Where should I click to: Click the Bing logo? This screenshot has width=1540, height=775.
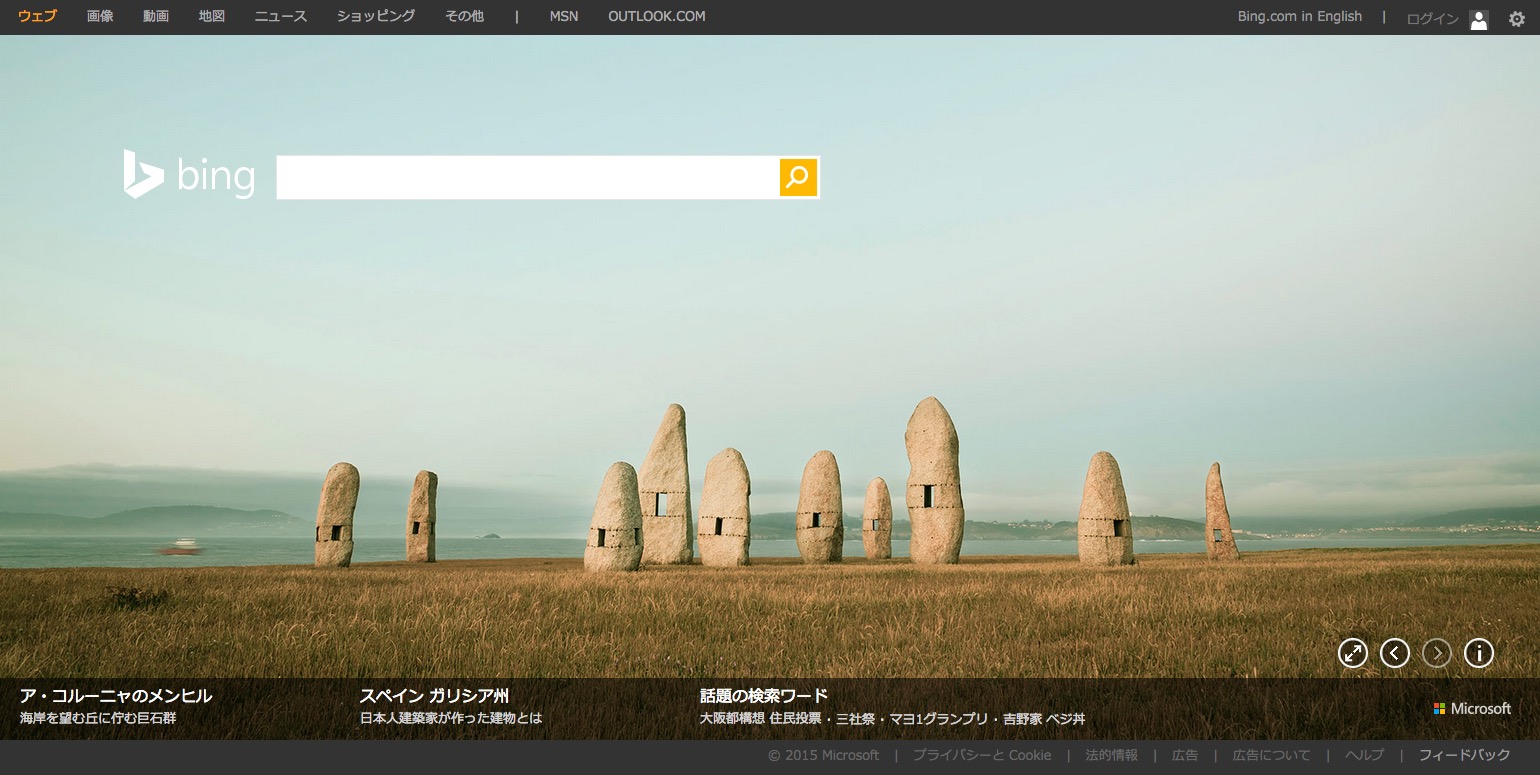click(190, 176)
